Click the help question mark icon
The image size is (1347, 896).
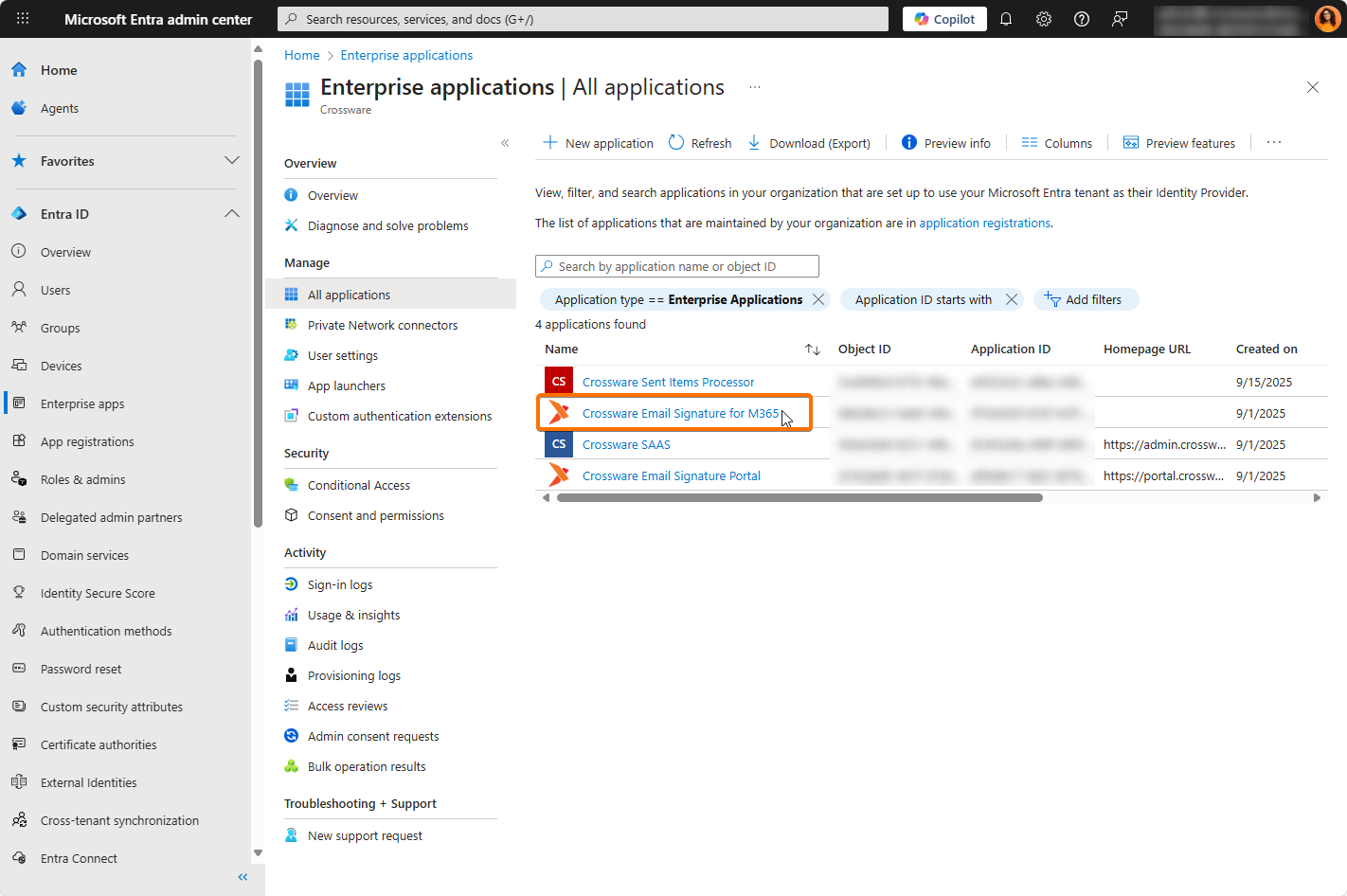click(x=1082, y=19)
